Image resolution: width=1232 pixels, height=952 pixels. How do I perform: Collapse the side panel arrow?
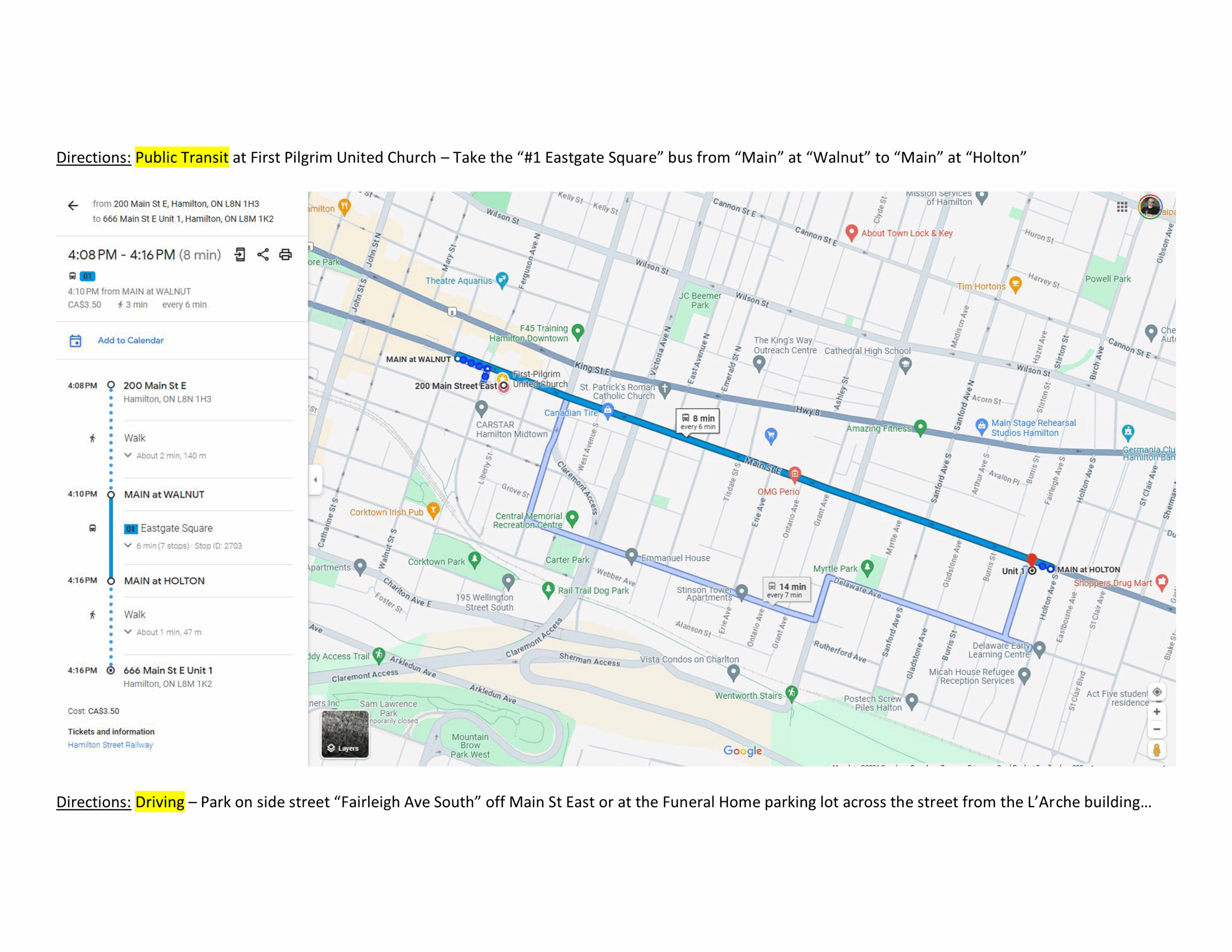[315, 480]
